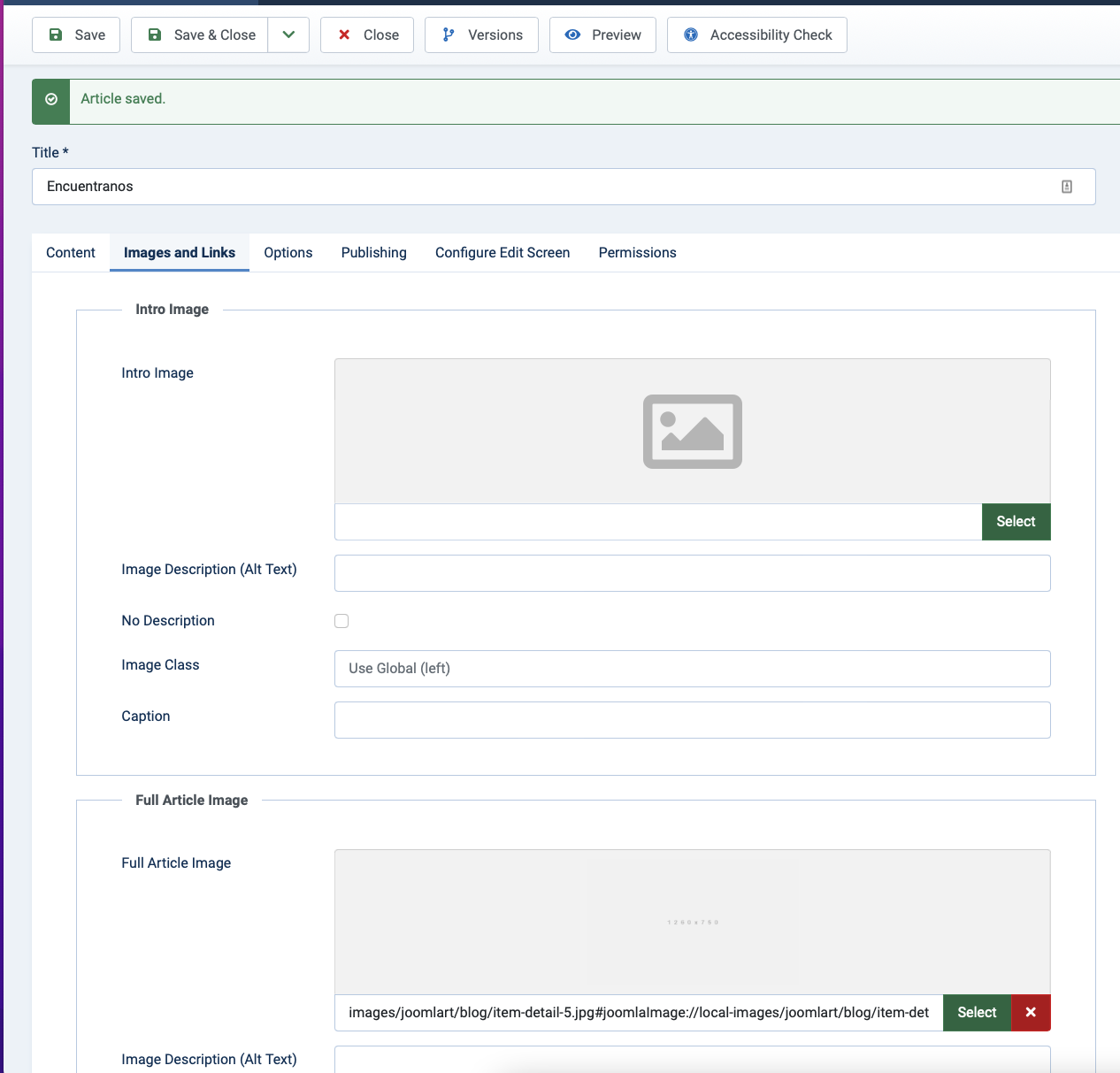
Task: Switch to the Content tab
Action: [x=71, y=253]
